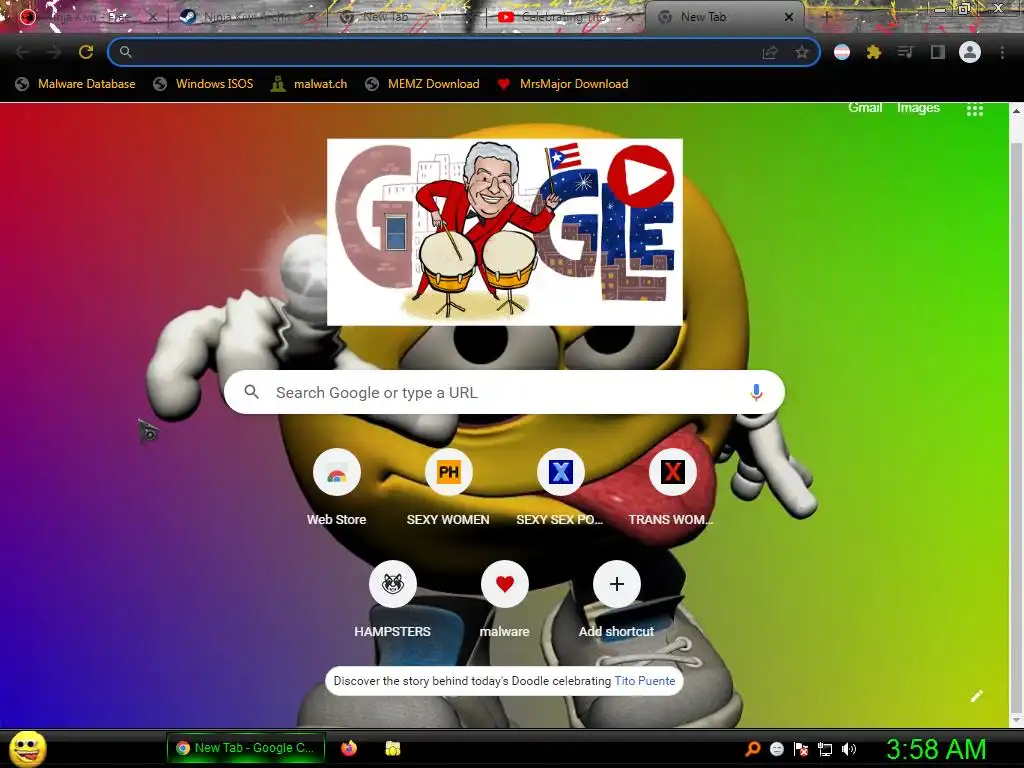The image size is (1024, 768).
Task: Open the Images link
Action: [918, 108]
